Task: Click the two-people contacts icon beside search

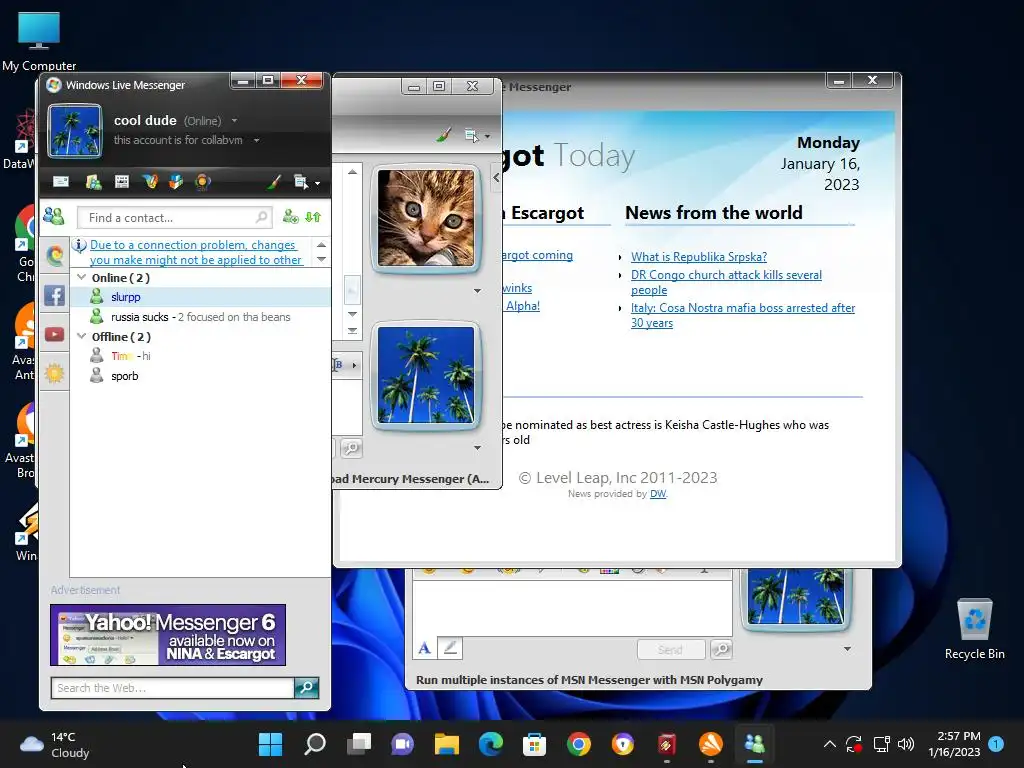Action: click(x=54, y=216)
